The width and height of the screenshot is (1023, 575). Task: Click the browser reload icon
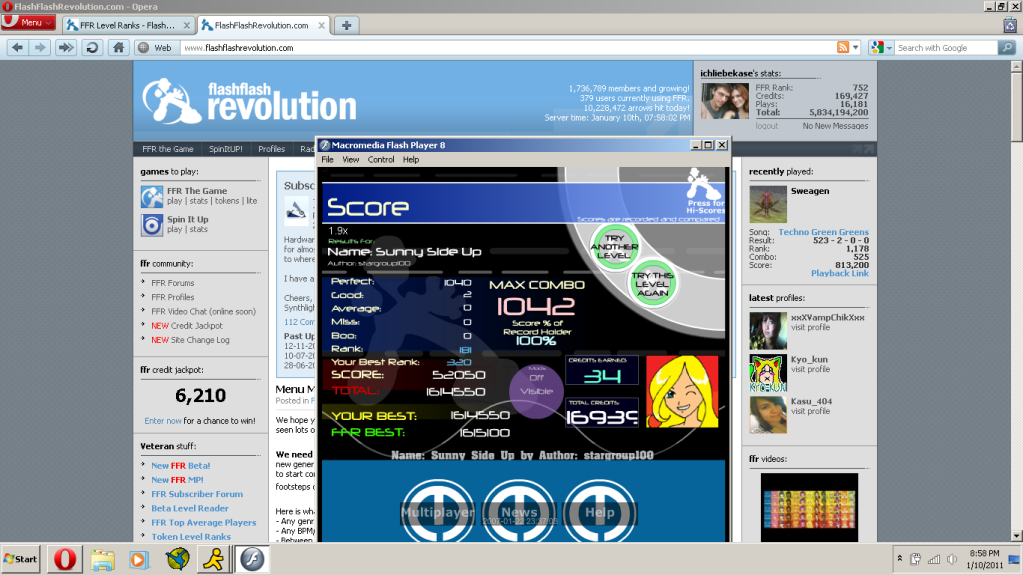(92, 47)
